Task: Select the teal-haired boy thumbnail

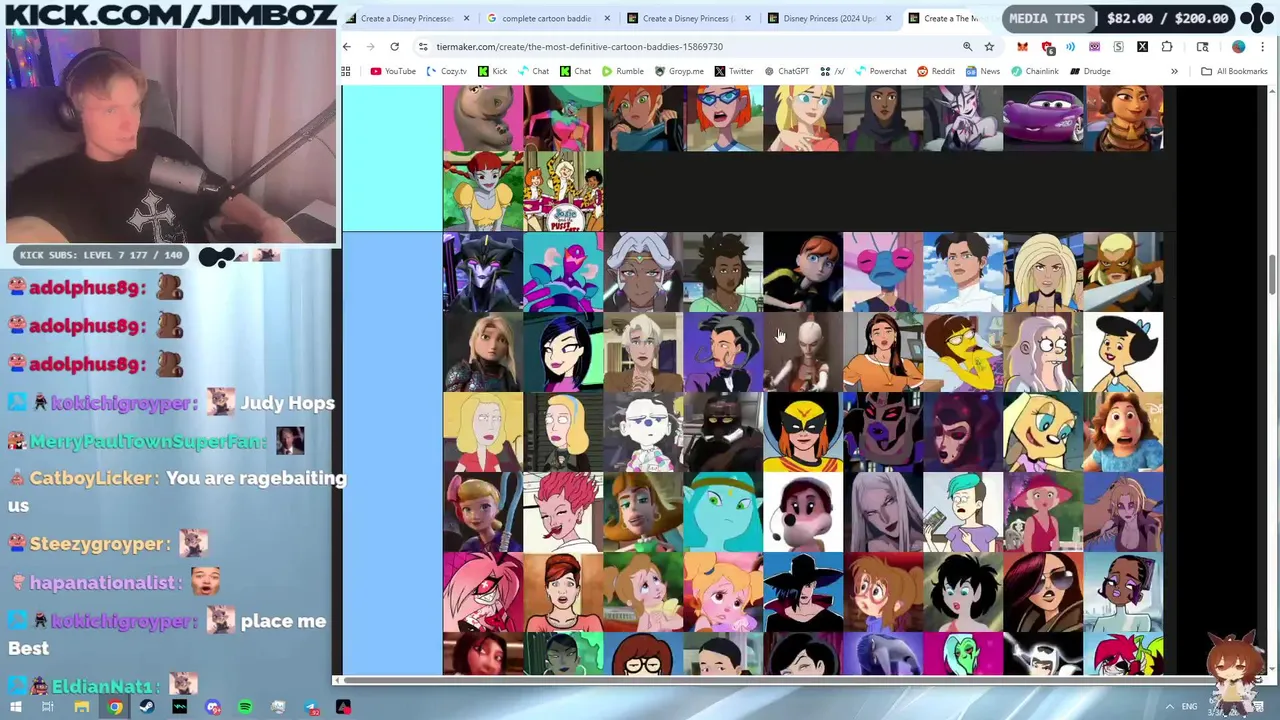Action: pyautogui.click(x=963, y=512)
